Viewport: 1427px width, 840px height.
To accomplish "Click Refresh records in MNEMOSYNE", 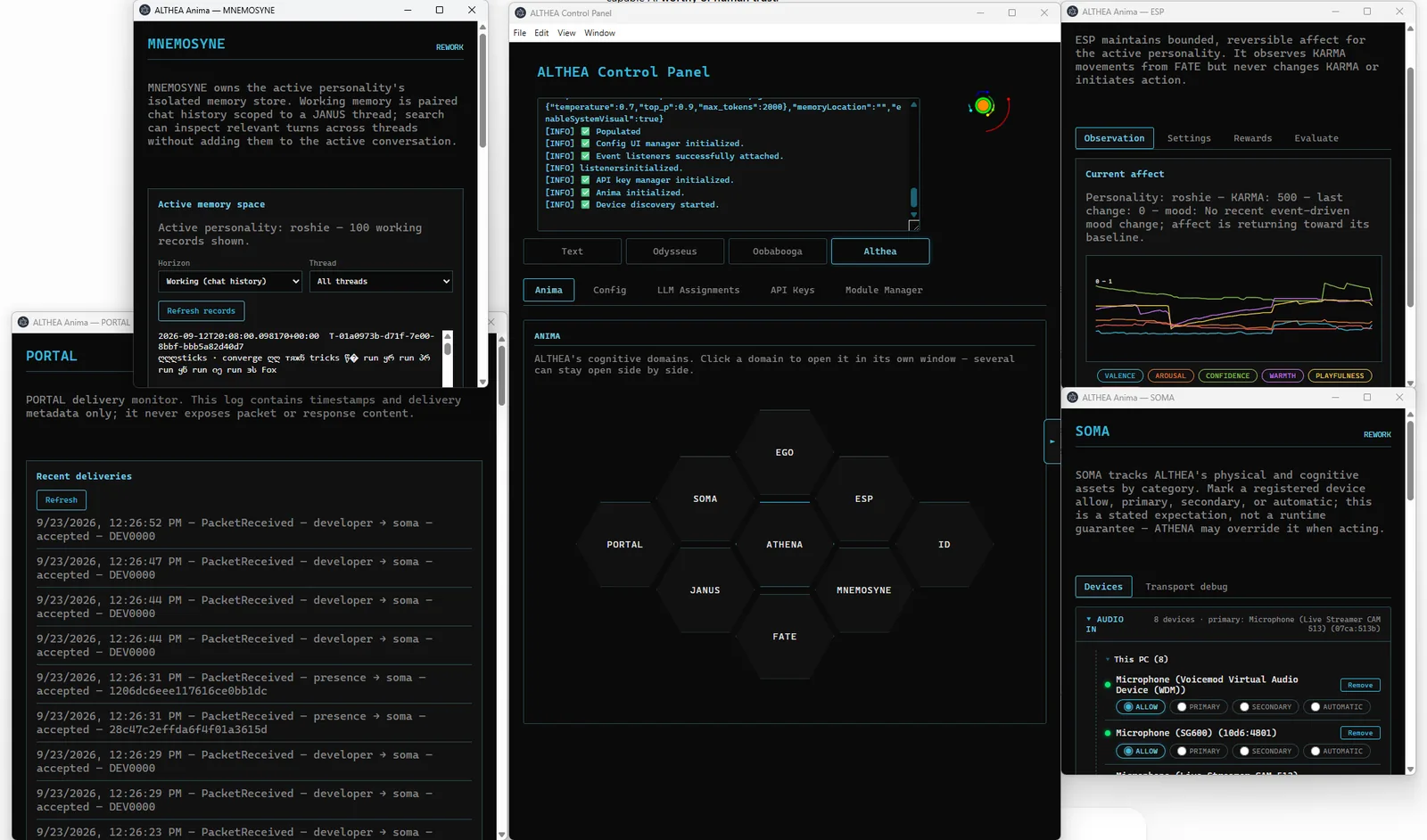I will click(201, 311).
